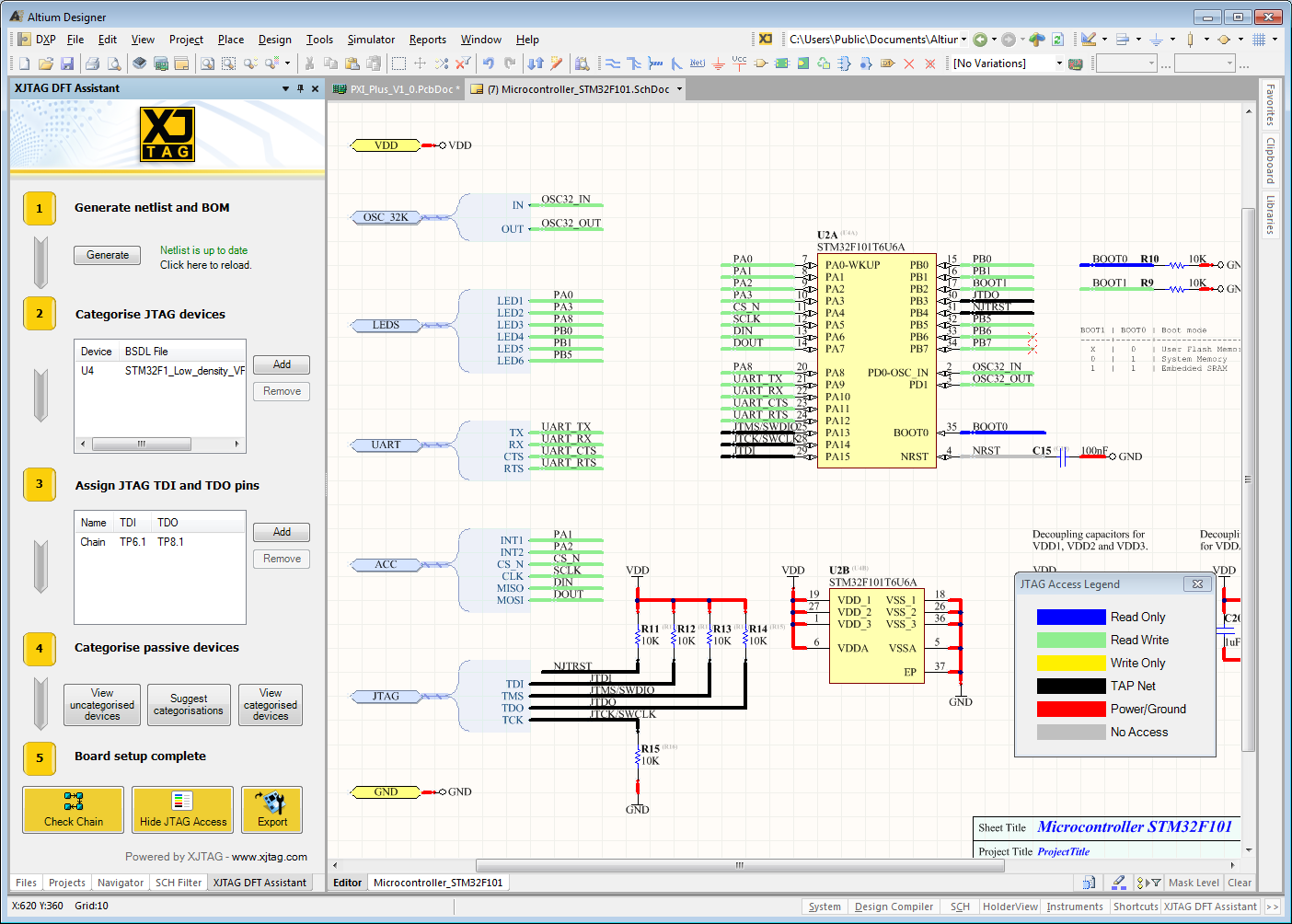Select the U4 device row
This screenshot has width=1292, height=924.
(x=160, y=371)
